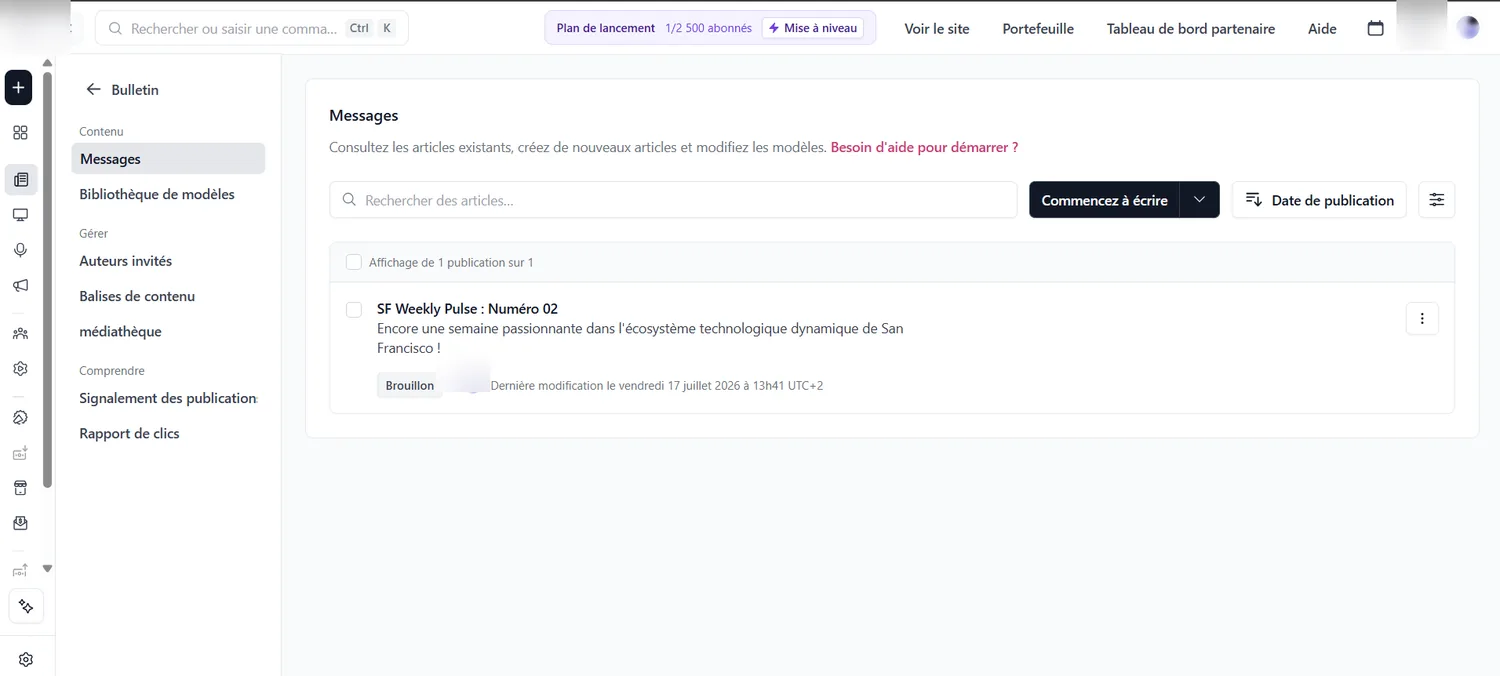This screenshot has width=1500, height=676.
Task: Open the megaphone ads icon in sidebar
Action: pos(20,286)
